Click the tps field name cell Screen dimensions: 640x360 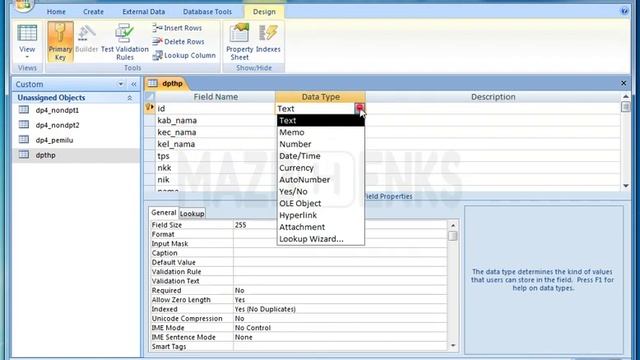[215, 156]
